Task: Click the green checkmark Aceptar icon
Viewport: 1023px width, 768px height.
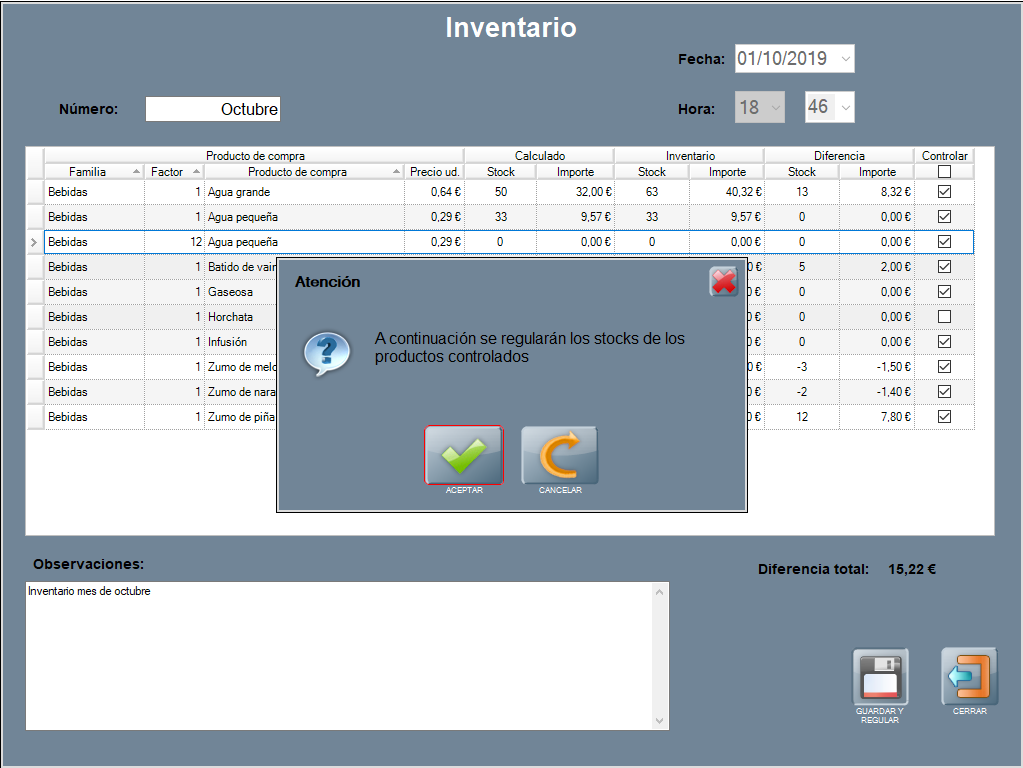Action: coord(463,456)
